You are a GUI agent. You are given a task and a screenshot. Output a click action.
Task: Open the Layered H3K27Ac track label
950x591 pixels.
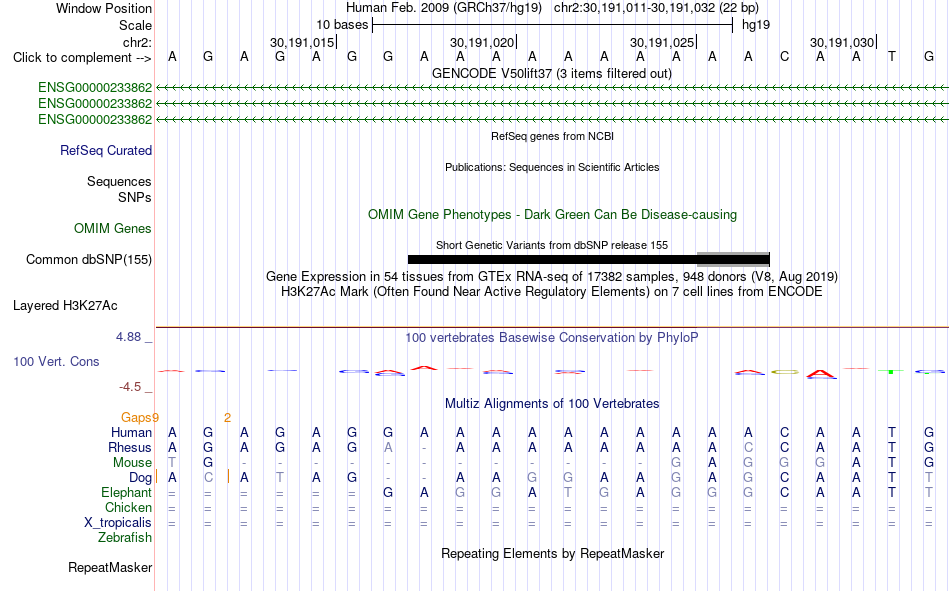(x=65, y=306)
